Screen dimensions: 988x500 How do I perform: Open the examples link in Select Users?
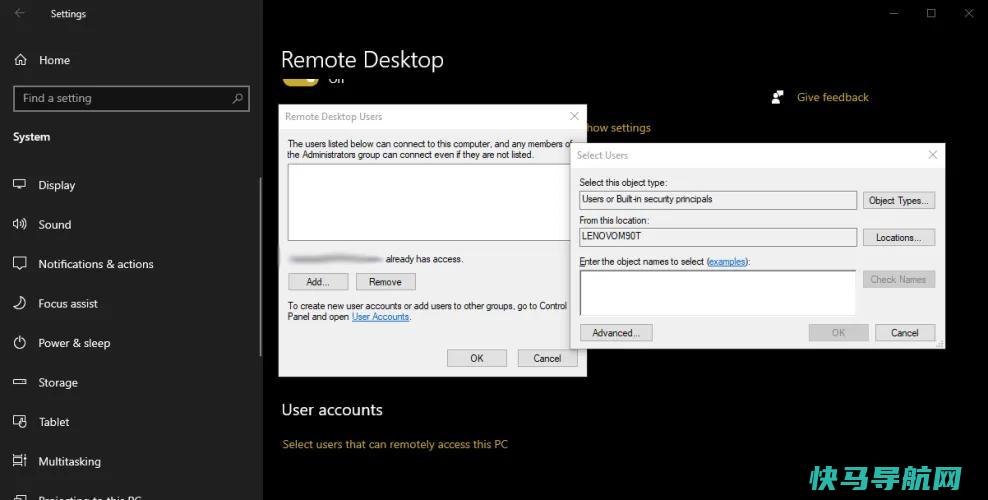[727, 261]
